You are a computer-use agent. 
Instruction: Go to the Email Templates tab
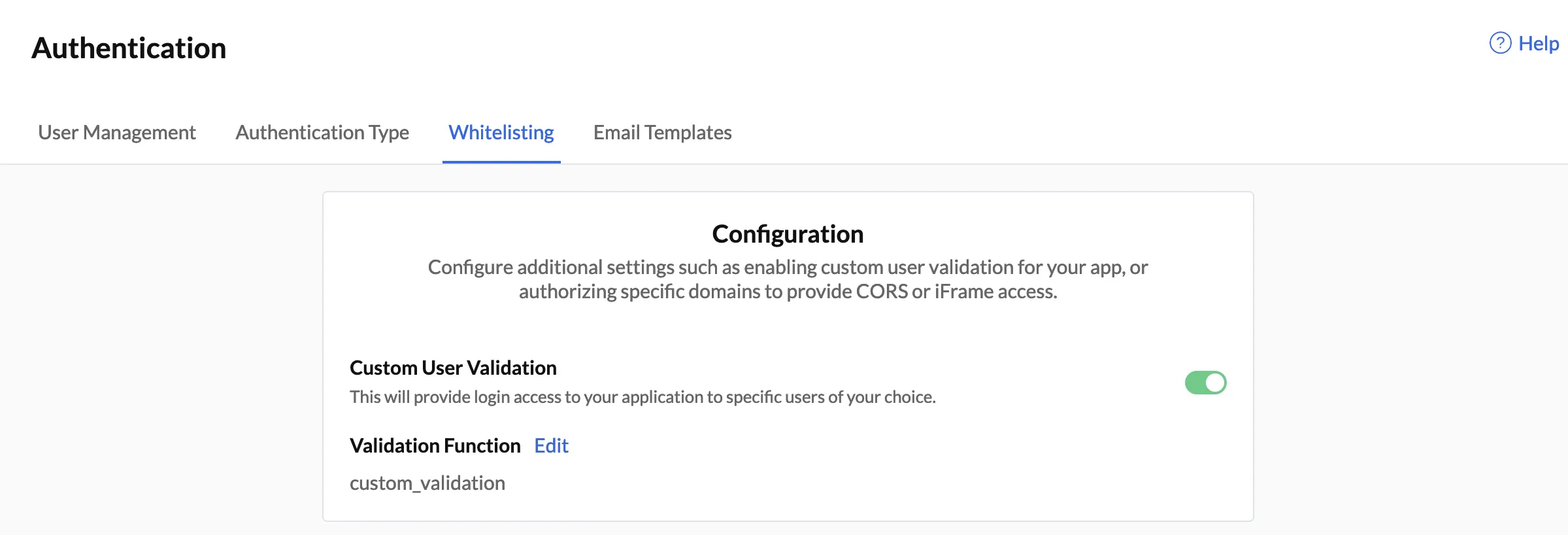click(x=662, y=133)
